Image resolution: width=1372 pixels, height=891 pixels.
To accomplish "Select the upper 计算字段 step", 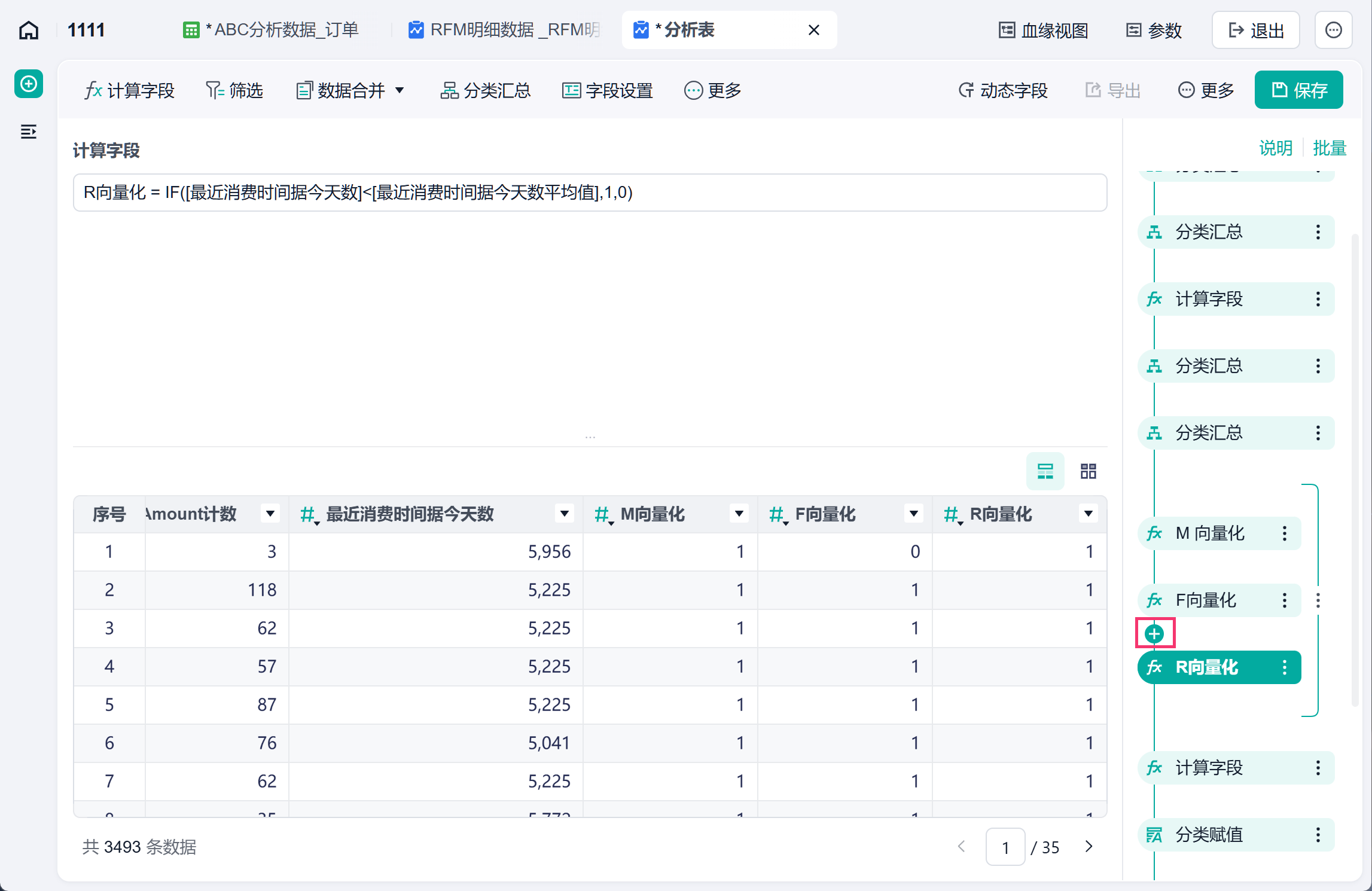I will point(1236,299).
